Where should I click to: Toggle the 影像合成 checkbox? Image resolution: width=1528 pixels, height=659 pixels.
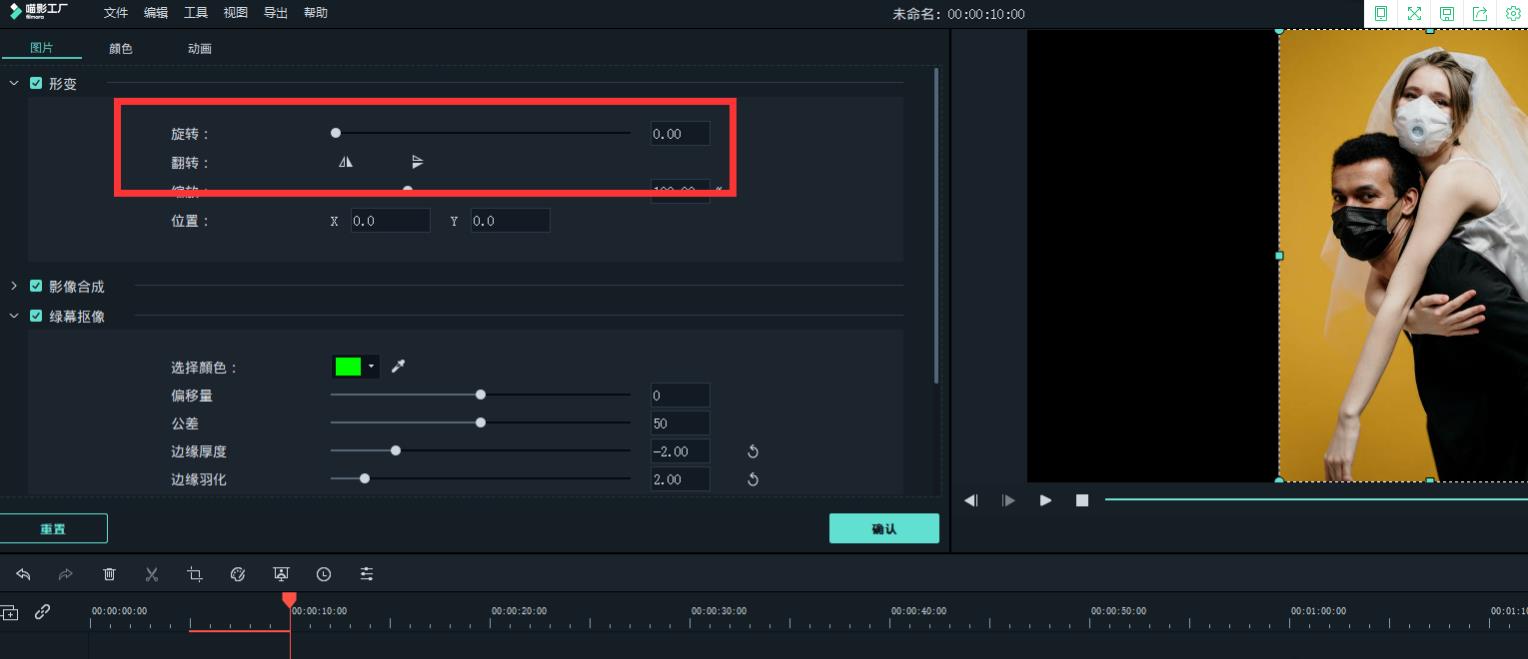[x=36, y=286]
